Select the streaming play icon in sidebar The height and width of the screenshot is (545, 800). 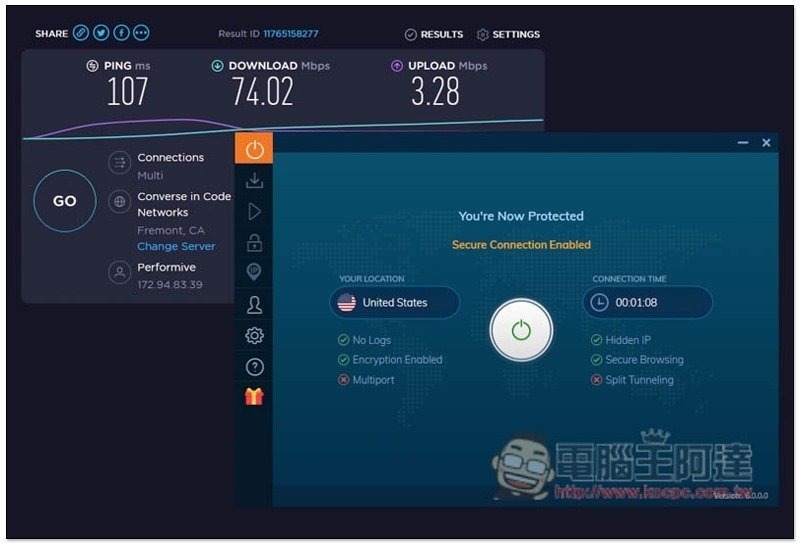[x=254, y=211]
